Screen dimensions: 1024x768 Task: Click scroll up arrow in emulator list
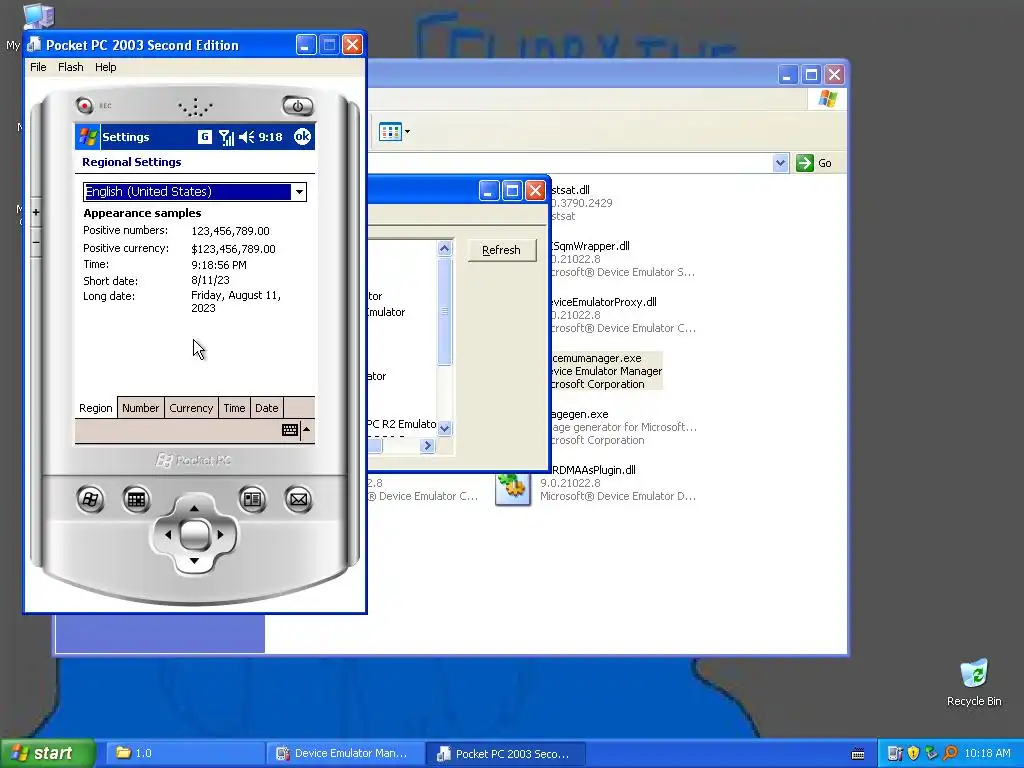tap(445, 248)
